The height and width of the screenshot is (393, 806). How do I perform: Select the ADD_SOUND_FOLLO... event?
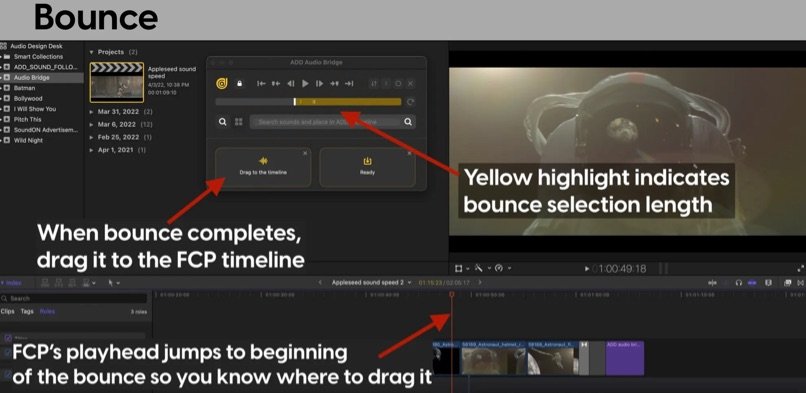[45, 67]
